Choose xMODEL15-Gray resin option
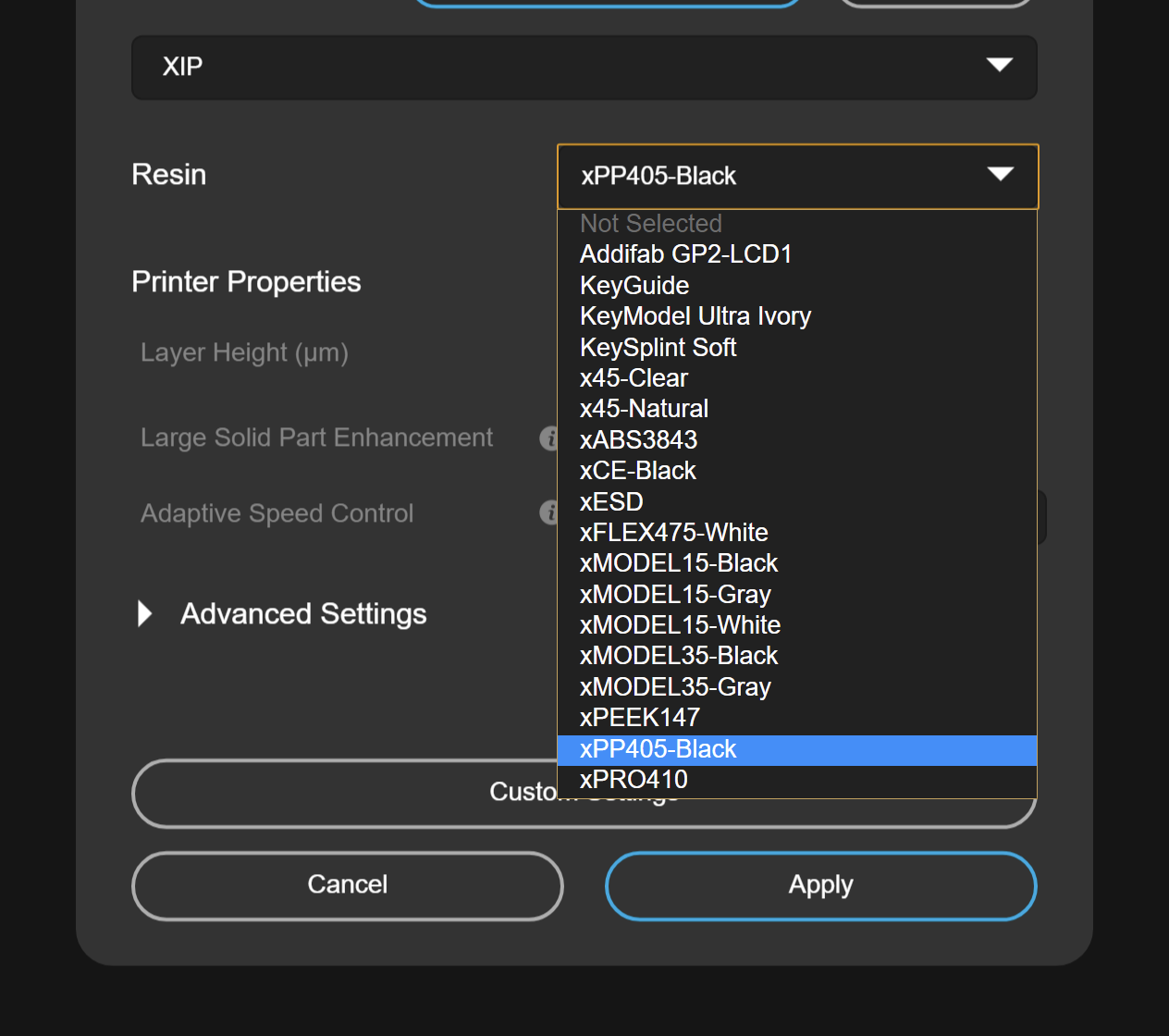Screen dimensions: 1169x1036 click(x=797, y=594)
